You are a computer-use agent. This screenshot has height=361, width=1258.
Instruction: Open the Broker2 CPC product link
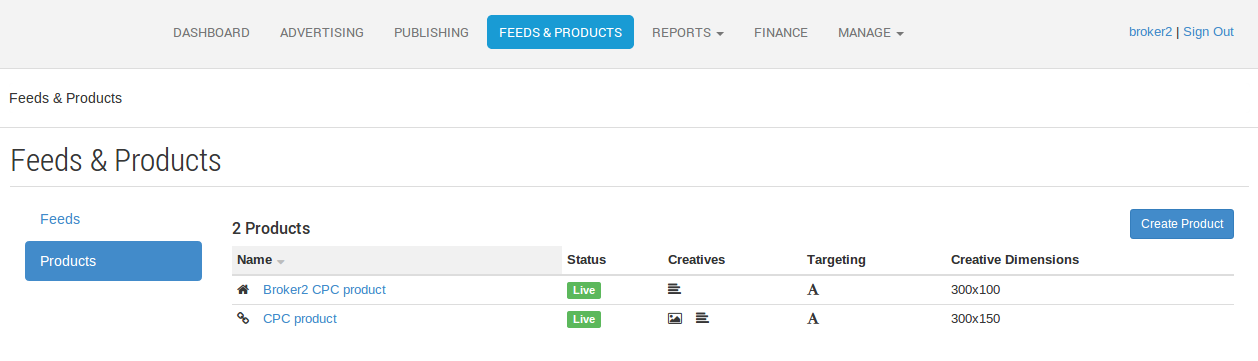(324, 290)
